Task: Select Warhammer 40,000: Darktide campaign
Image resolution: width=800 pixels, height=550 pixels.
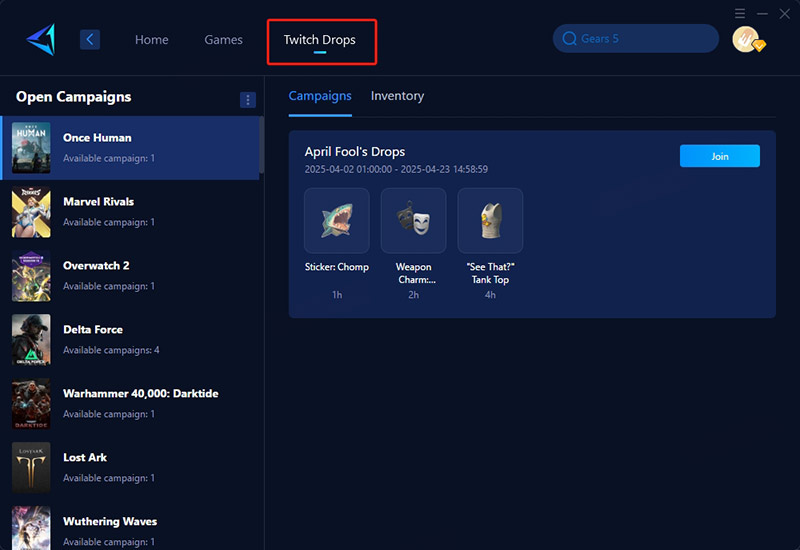Action: point(130,404)
